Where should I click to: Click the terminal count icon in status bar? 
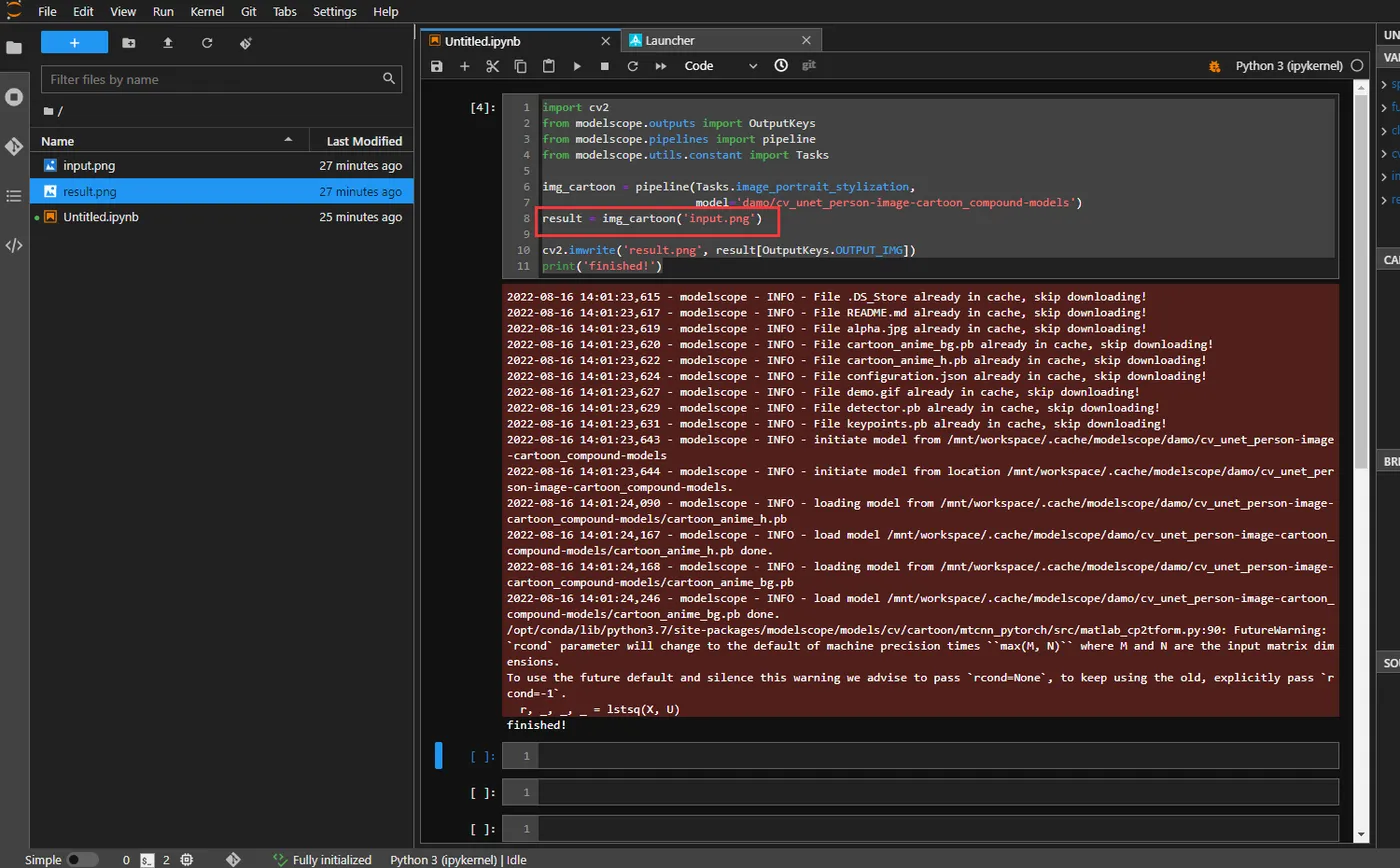tap(148, 860)
